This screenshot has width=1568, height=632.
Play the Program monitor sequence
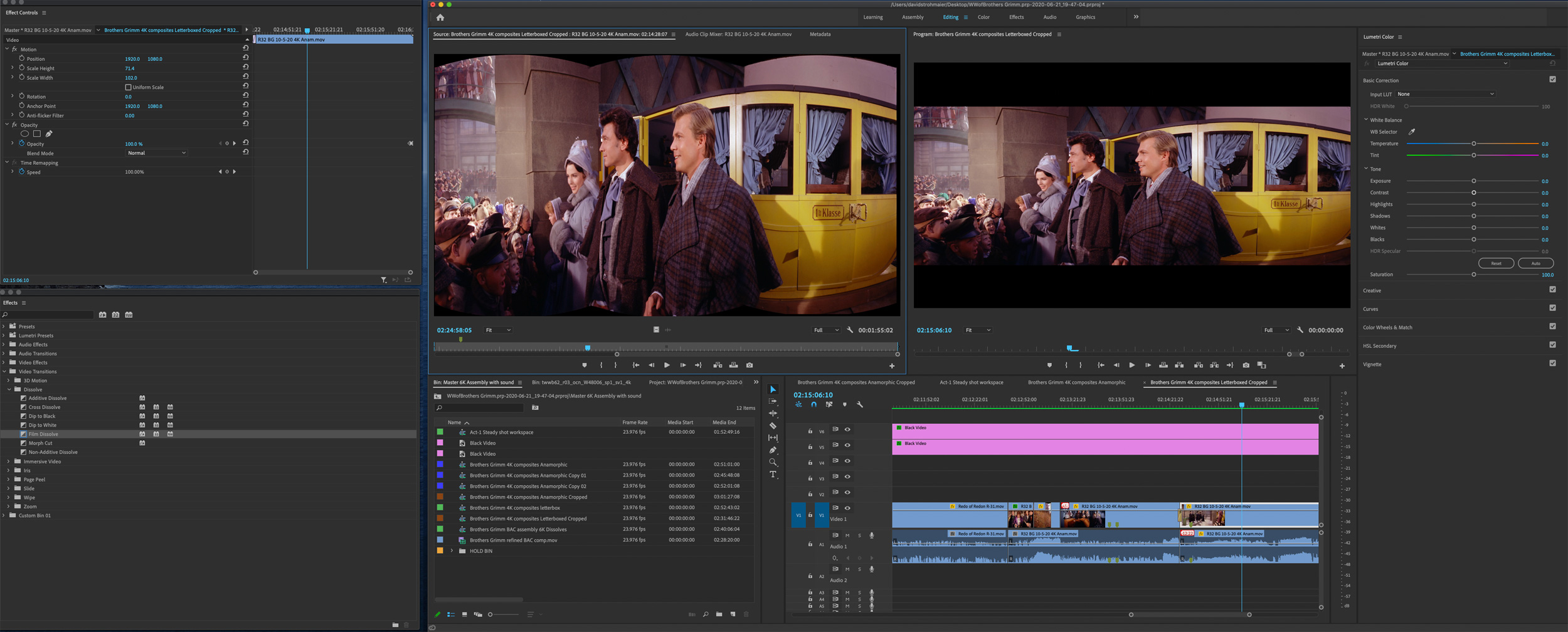coord(1131,365)
